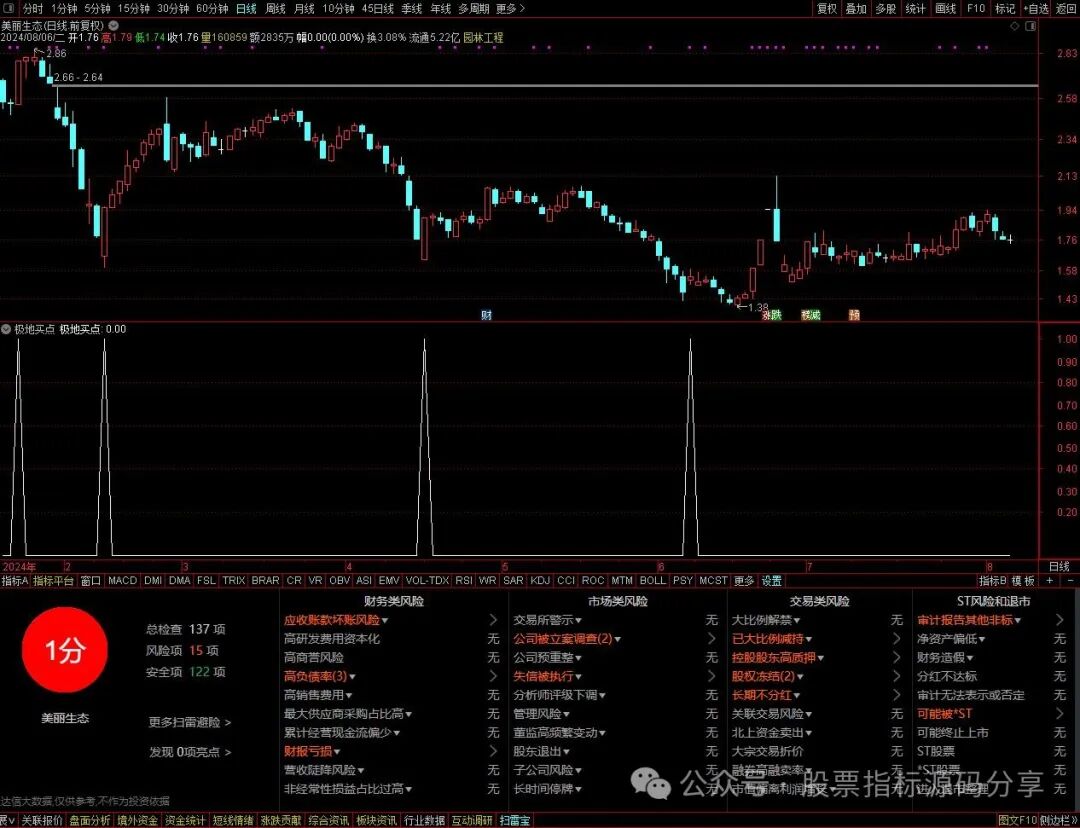
Task: Switch chart to 分时 view
Action: tap(32, 8)
